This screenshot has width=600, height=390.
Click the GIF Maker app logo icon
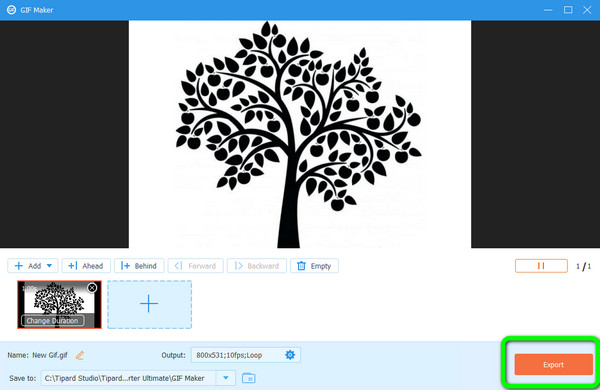(11, 10)
